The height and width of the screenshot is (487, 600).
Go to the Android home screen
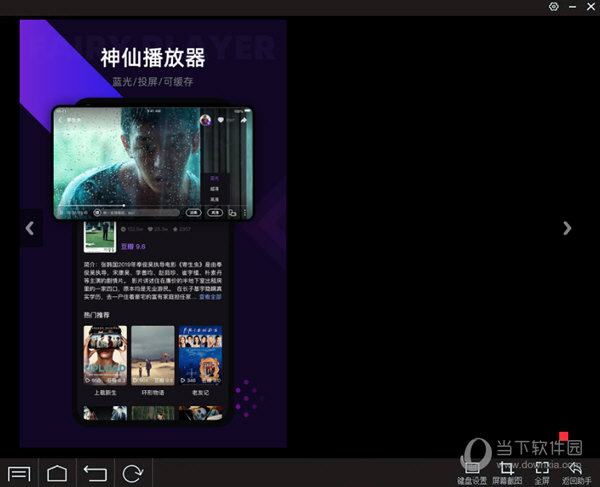pos(57,474)
